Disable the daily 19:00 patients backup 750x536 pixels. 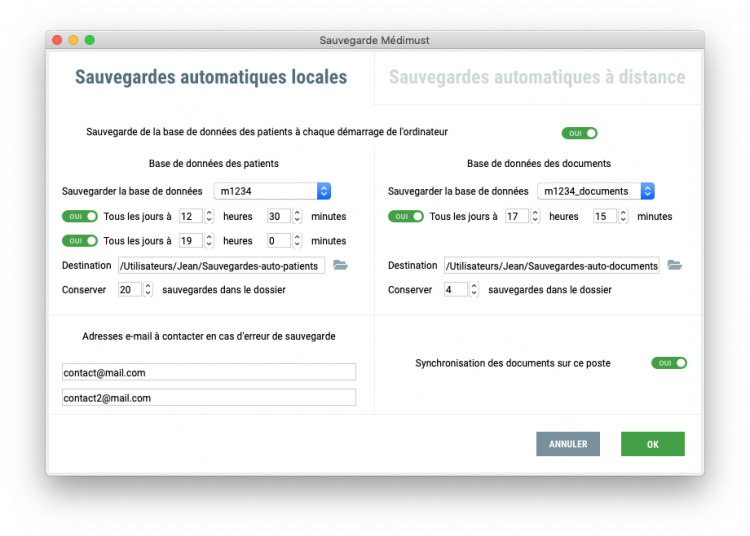pos(80,241)
